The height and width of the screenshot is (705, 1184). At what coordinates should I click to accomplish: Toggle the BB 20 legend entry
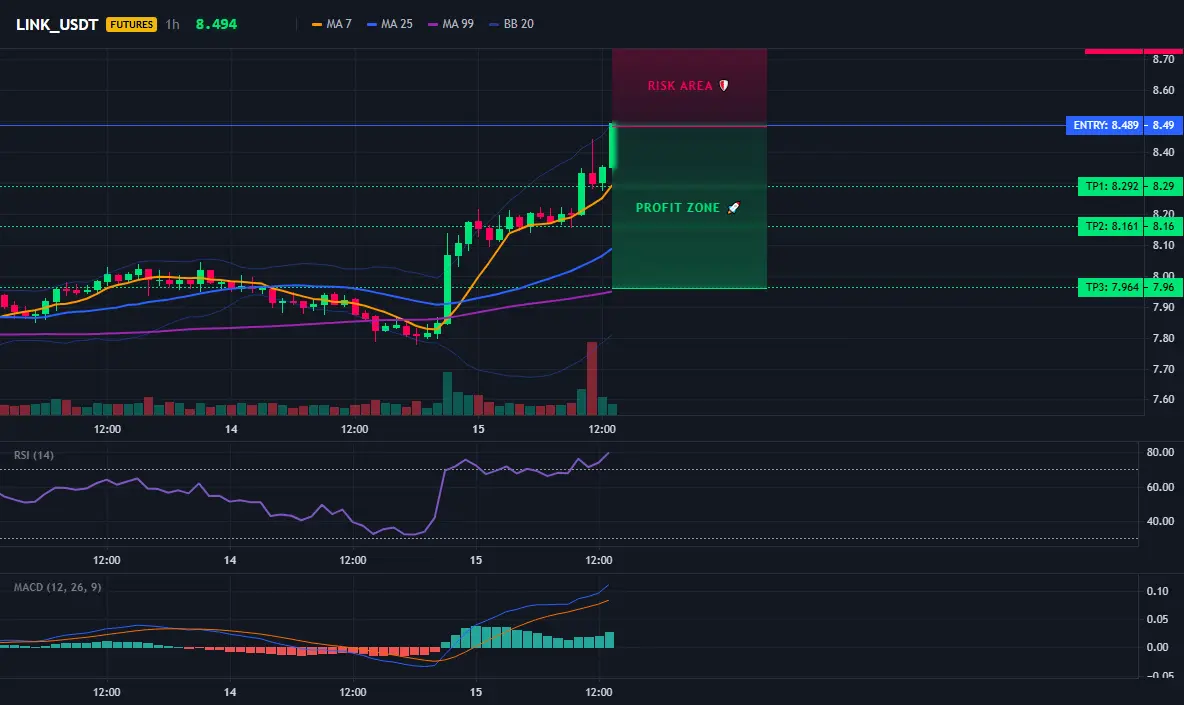511,24
